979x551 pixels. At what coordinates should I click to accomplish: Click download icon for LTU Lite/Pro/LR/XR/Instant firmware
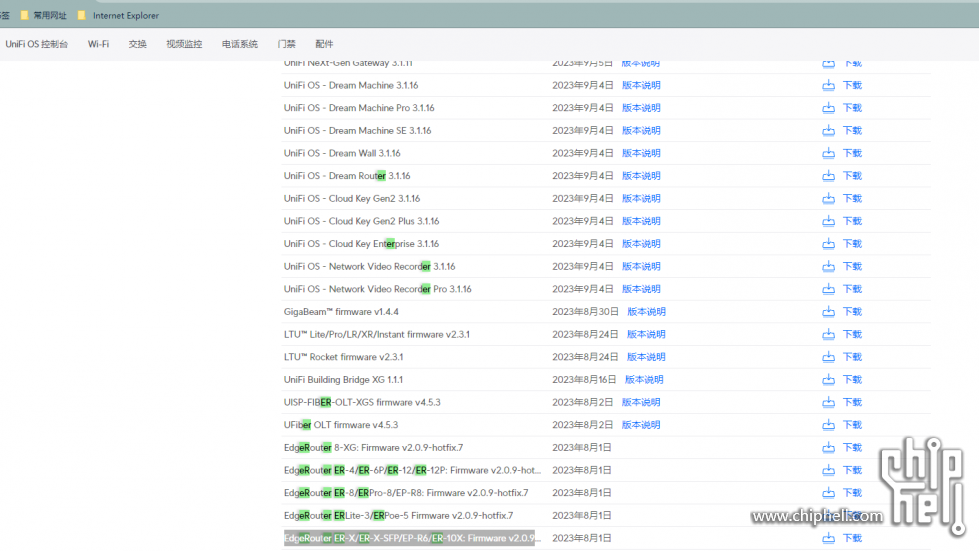pyautogui.click(x=828, y=334)
